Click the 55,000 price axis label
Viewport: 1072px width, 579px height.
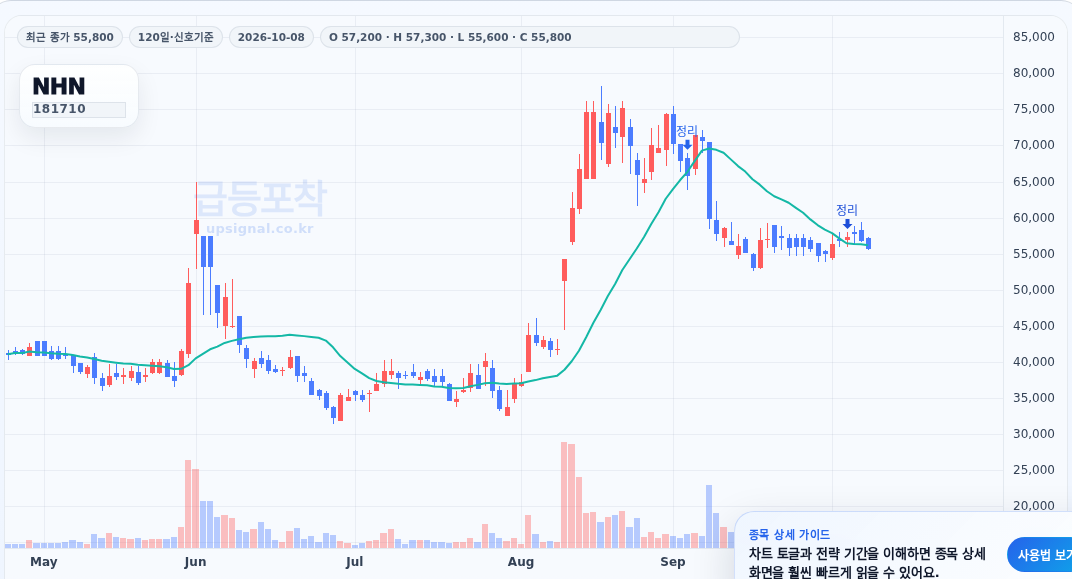pos(1034,254)
